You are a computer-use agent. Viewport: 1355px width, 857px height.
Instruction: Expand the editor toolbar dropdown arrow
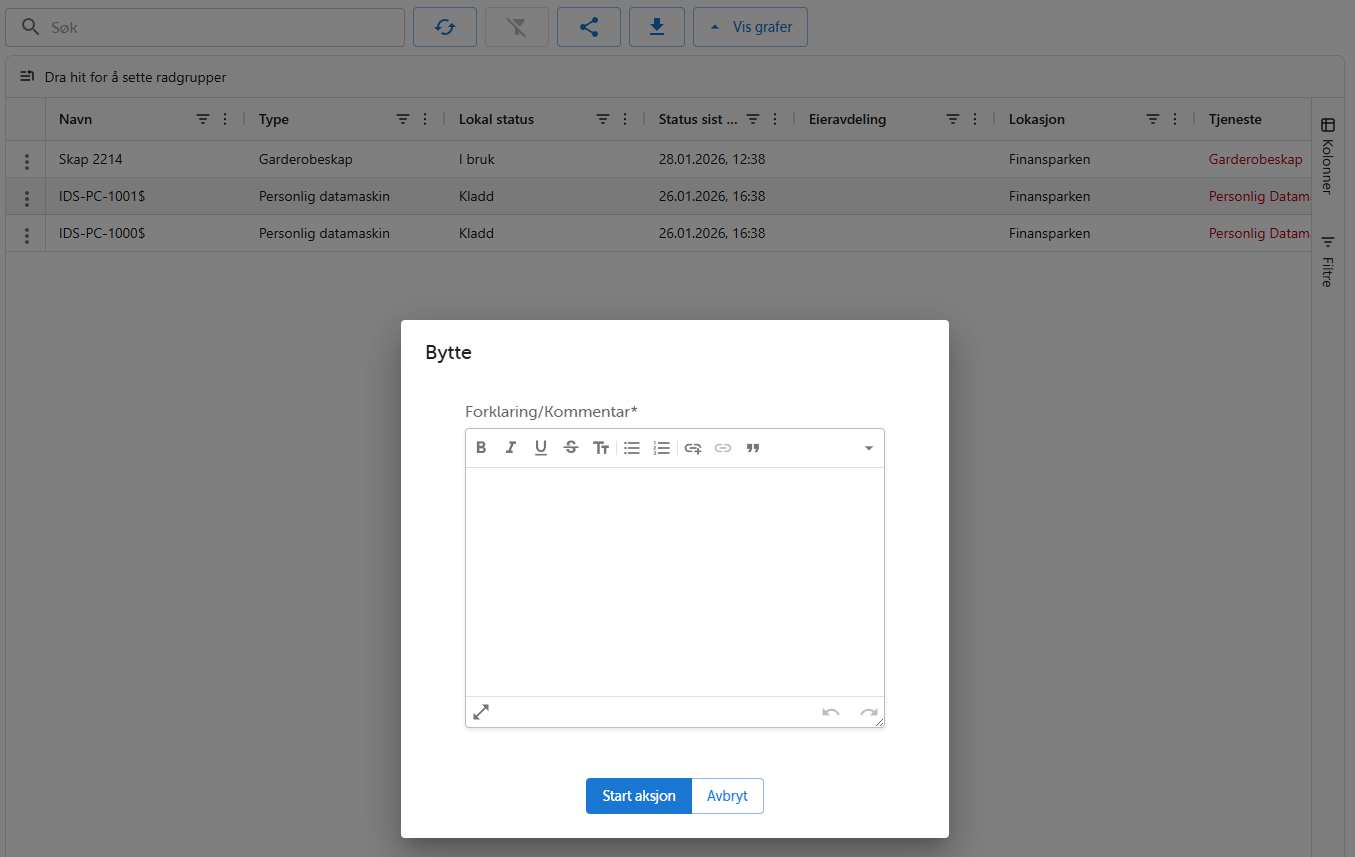(868, 448)
